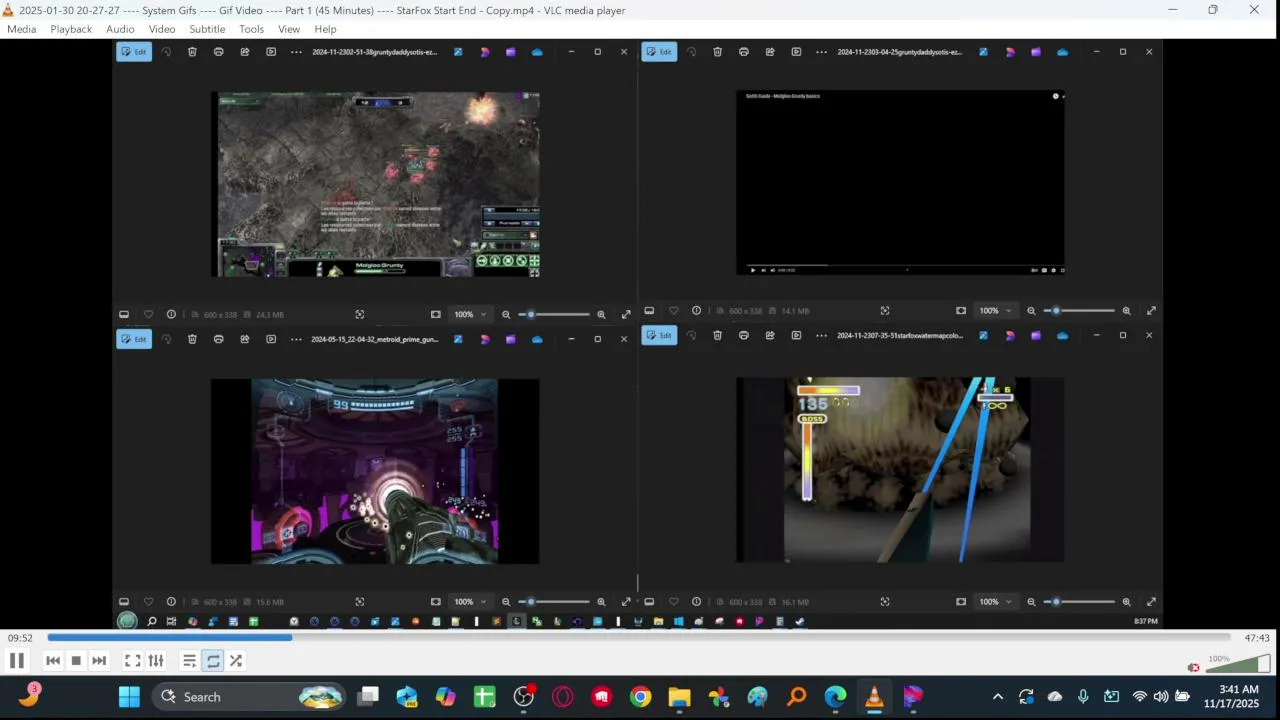Open Wi-Fi network settings in tray

pos(1139,697)
